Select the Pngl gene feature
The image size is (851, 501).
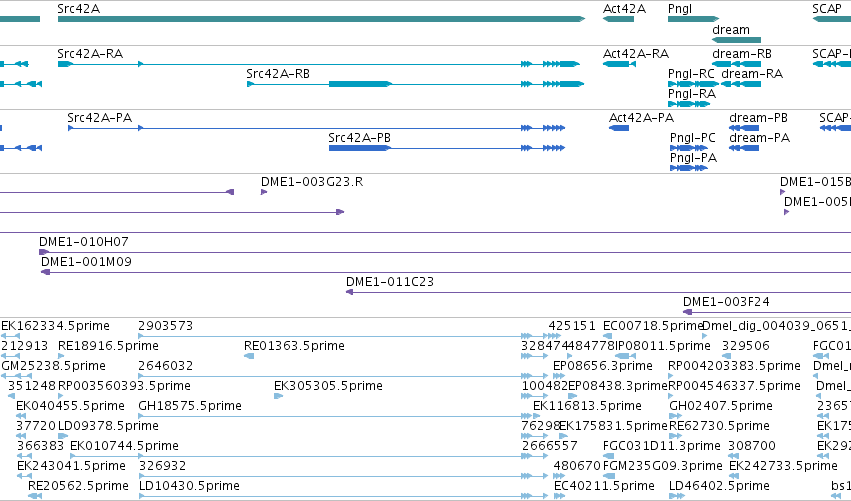[693, 19]
